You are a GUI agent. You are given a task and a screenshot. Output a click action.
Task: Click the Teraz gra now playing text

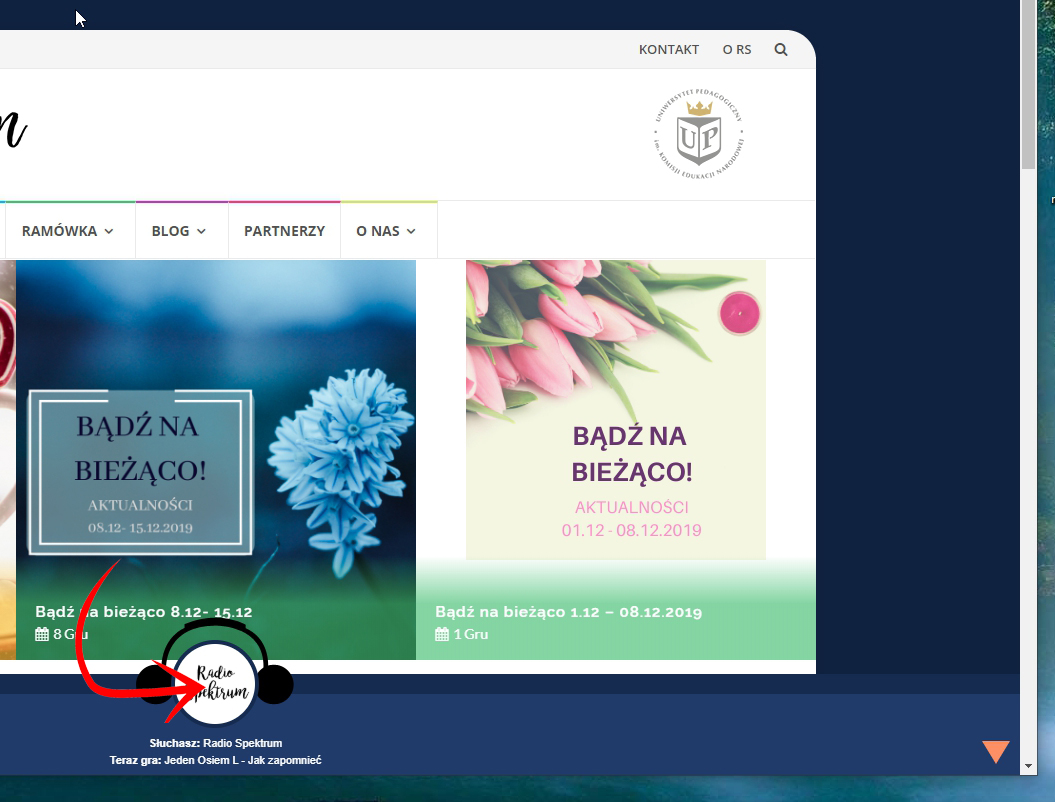(215, 760)
